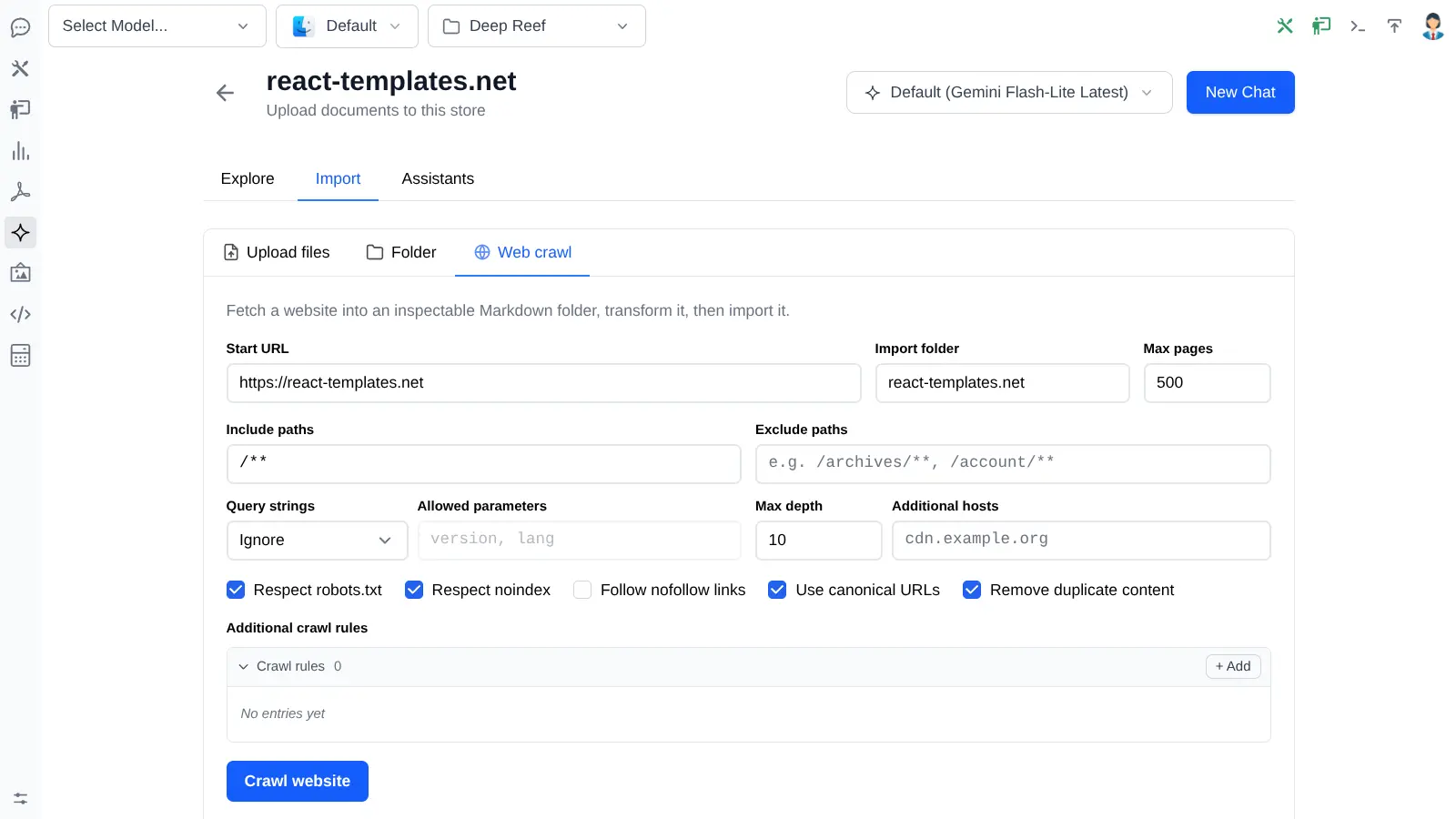Open the Deep Reef folder dropdown
This screenshot has width=1456, height=819.
tap(537, 26)
